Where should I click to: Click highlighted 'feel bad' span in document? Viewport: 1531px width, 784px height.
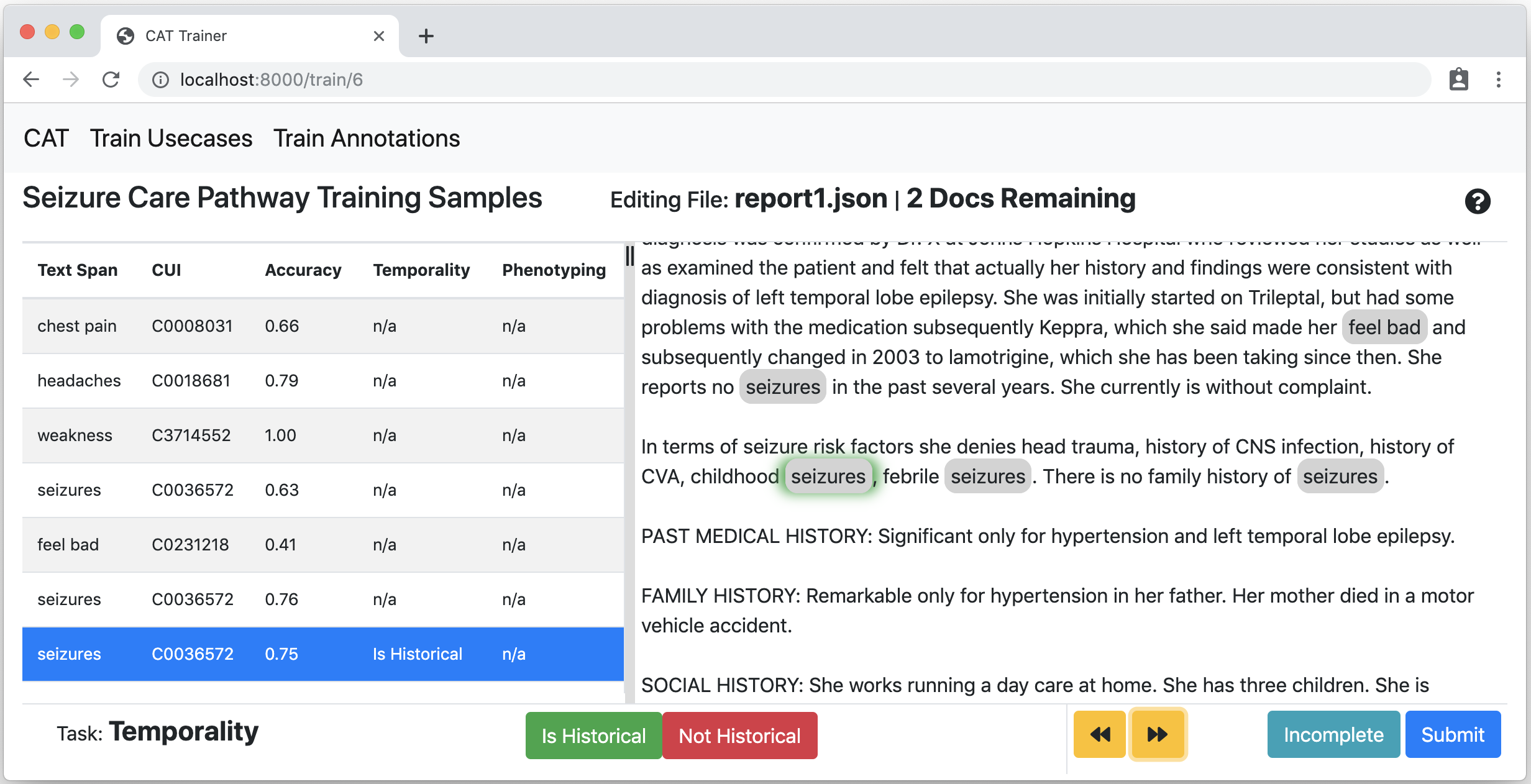[1384, 327]
